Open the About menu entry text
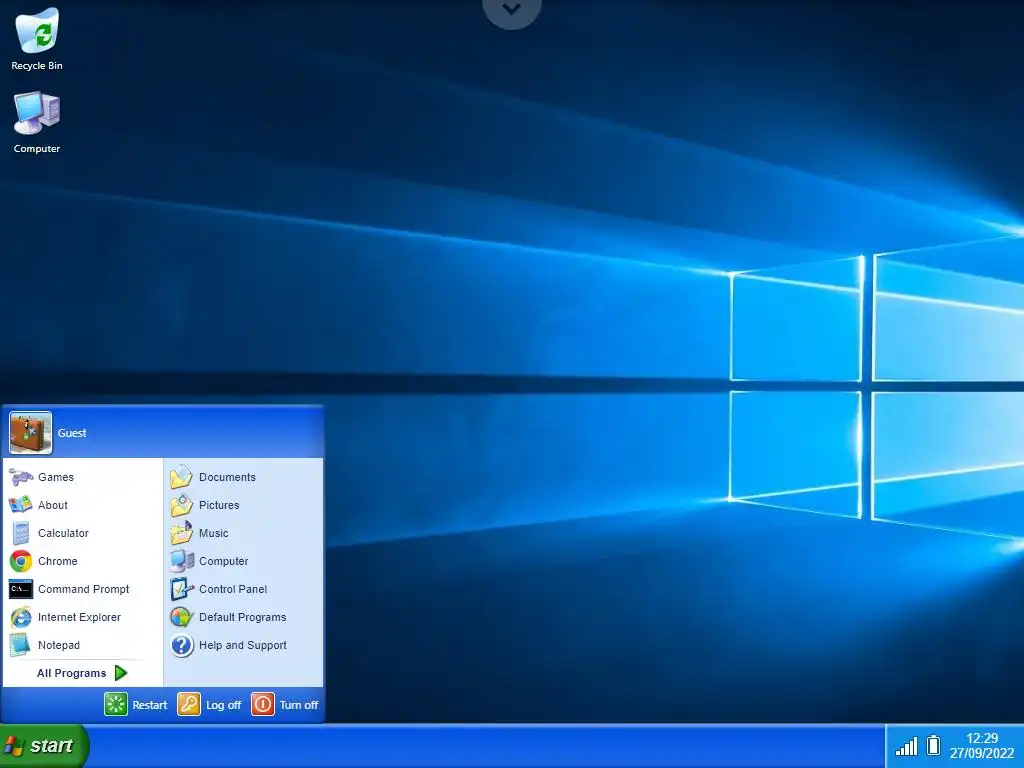1024x768 pixels. tap(53, 505)
